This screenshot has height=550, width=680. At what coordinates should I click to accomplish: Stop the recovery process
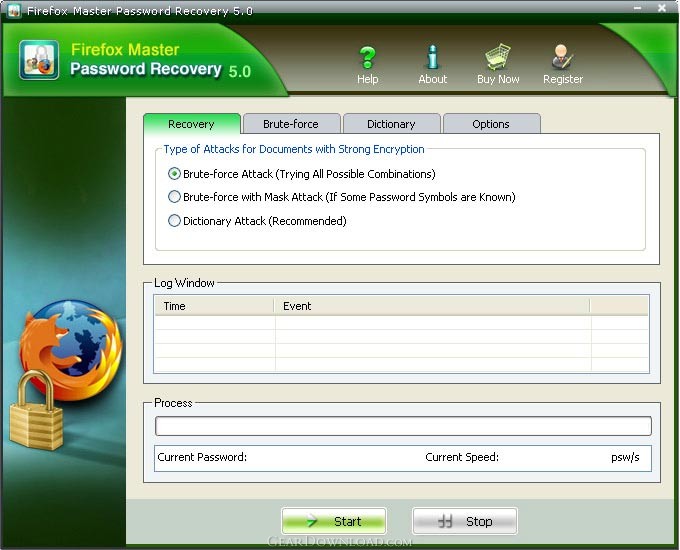click(464, 521)
